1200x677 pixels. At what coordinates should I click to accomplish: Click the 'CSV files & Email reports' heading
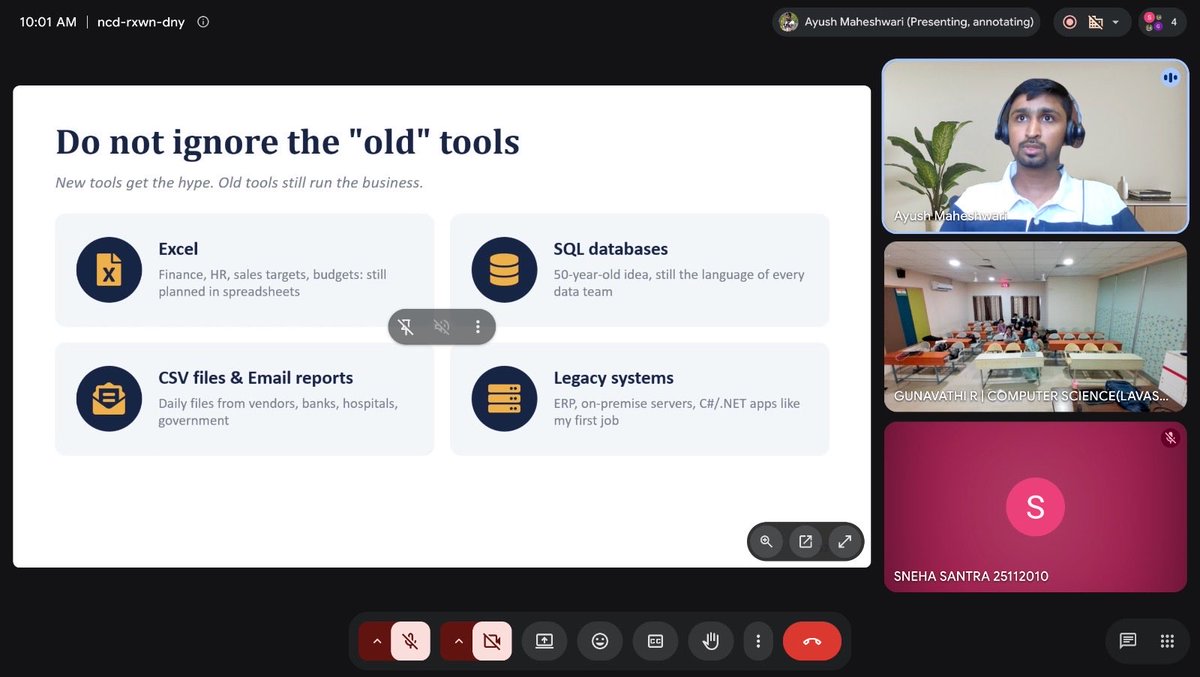click(256, 378)
